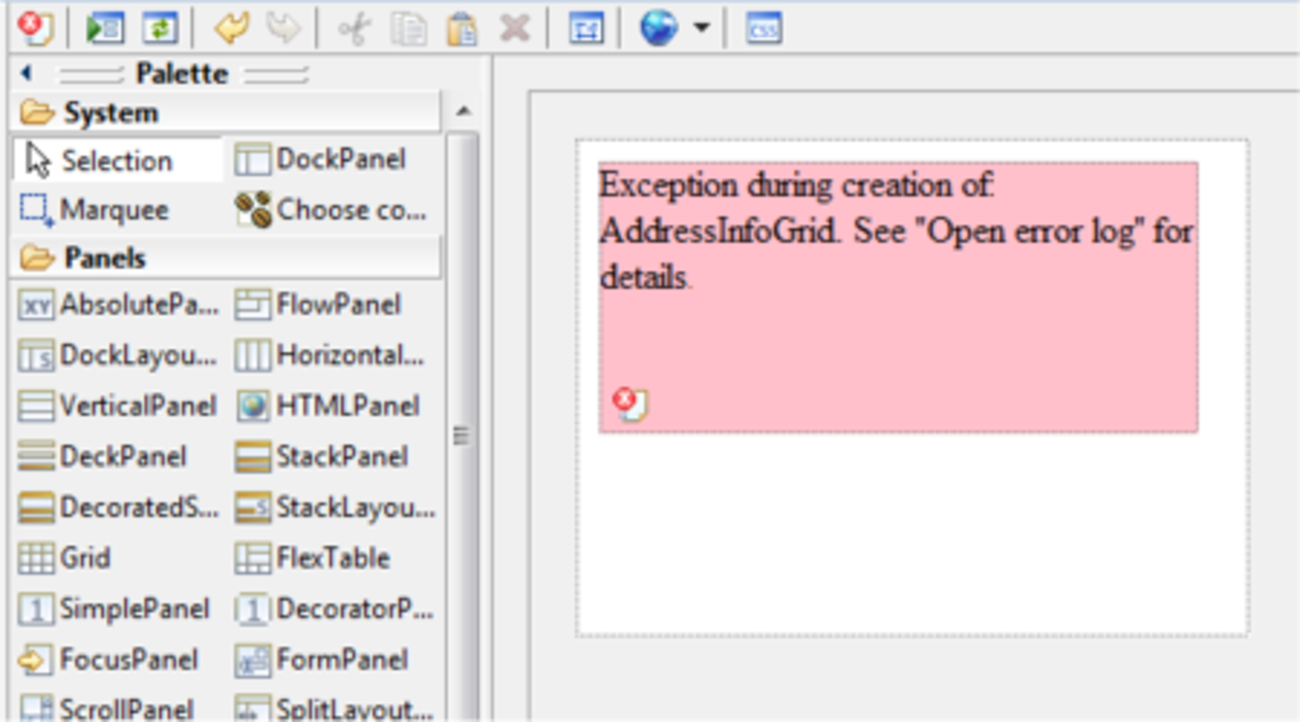Pick DecoratorPanel from the palette
Screen dimensions: 1300x722
[x=334, y=609]
